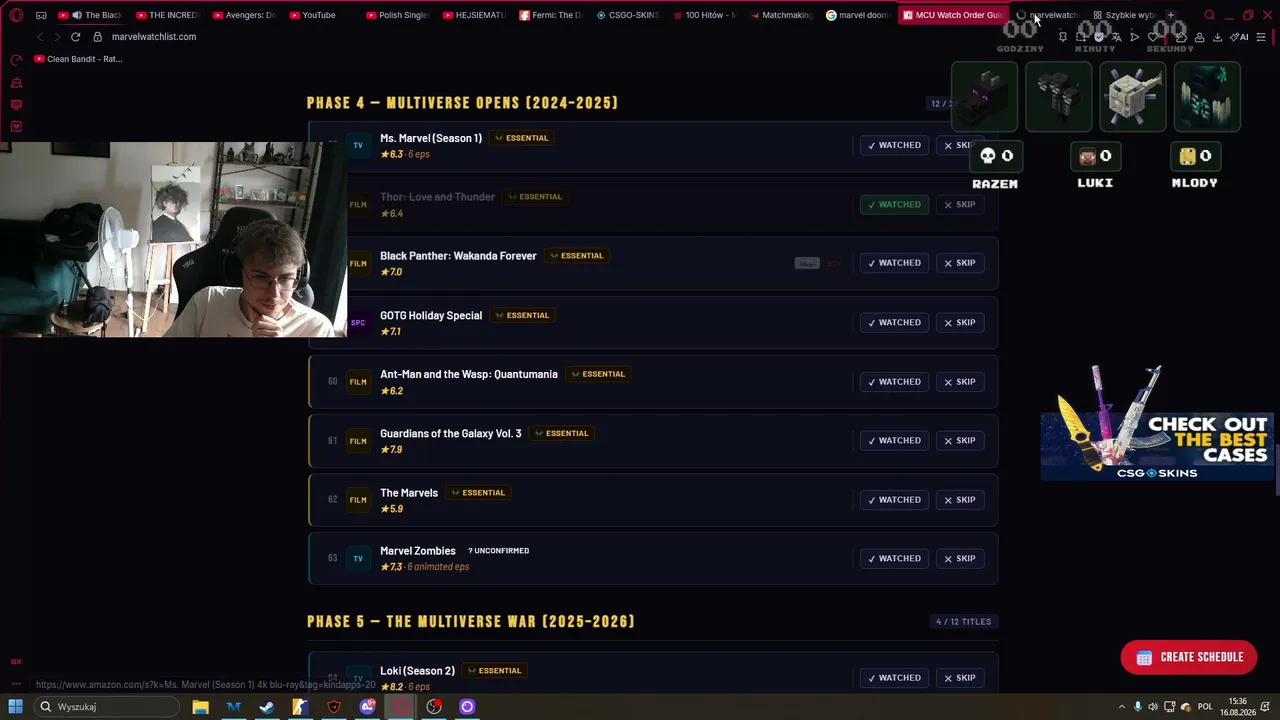Open the Opera GX main menu
Viewport: 1280px width, 720px height.
[x=16, y=15]
